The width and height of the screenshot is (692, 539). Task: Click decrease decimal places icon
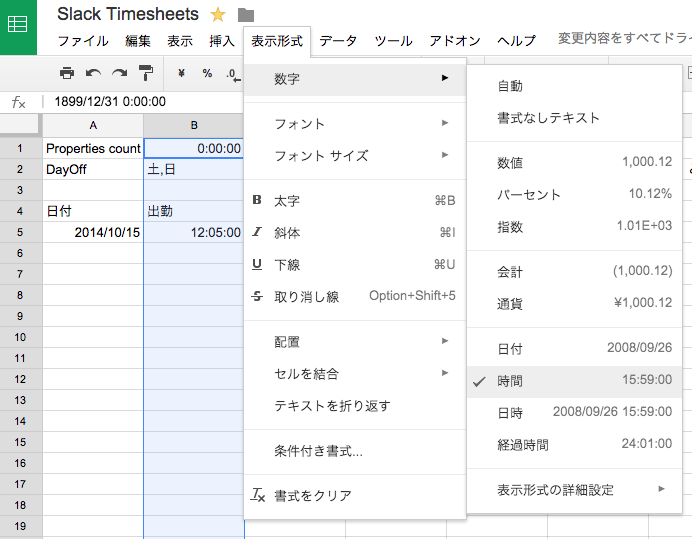pyautogui.click(x=233, y=75)
